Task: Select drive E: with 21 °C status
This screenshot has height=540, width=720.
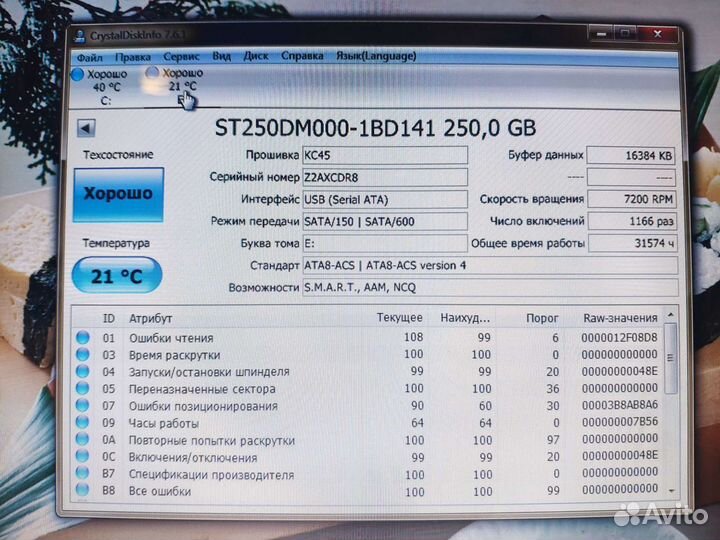Action: (177, 86)
